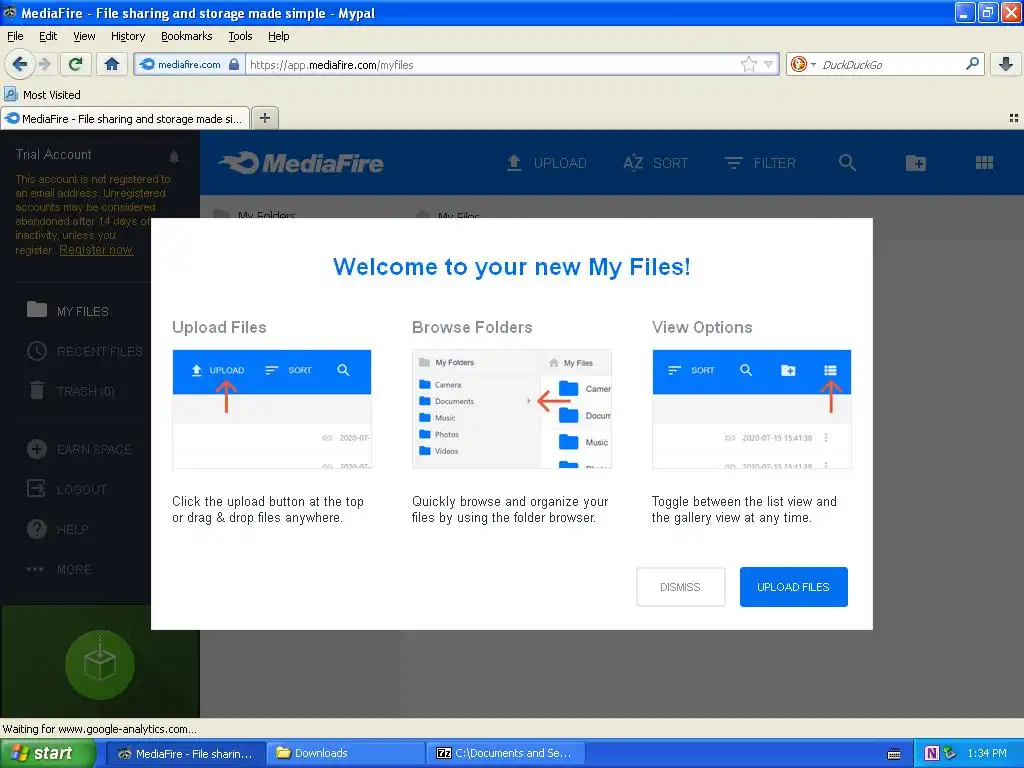This screenshot has height=768, width=1024.
Task: Select the MediaFire browser tab
Action: click(x=125, y=118)
